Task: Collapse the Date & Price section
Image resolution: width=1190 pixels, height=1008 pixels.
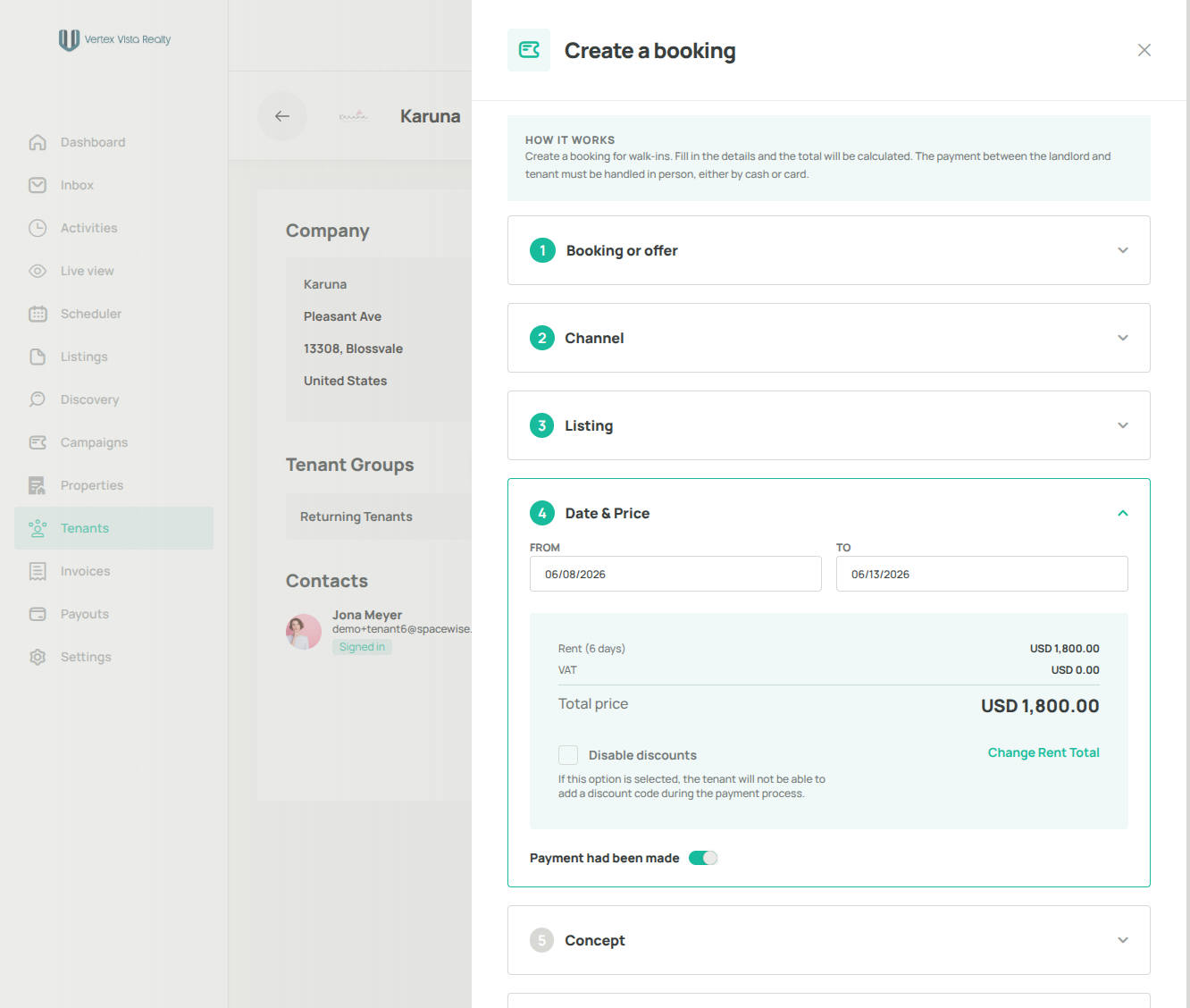Action: (1123, 513)
